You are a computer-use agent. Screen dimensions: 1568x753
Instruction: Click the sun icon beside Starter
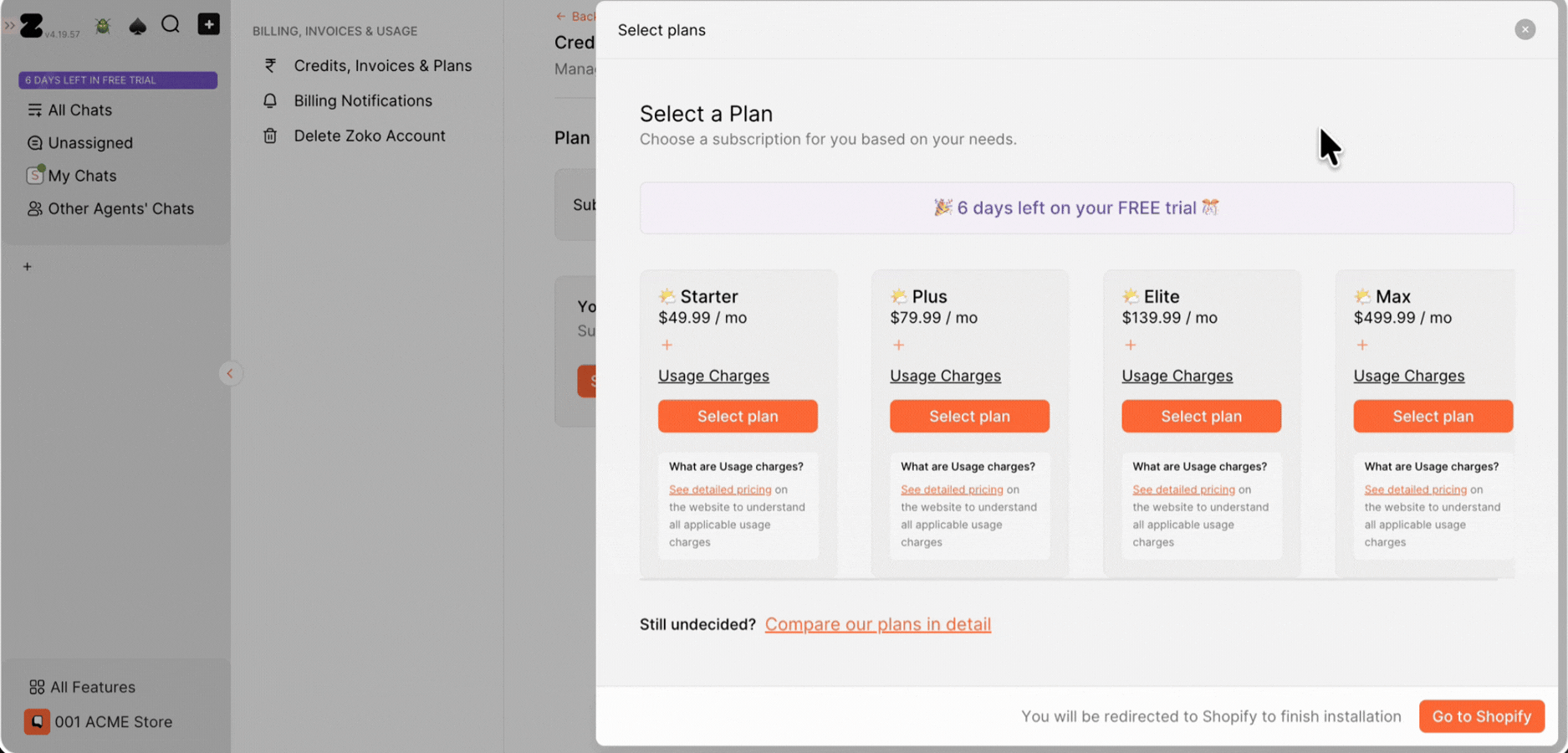(667, 296)
